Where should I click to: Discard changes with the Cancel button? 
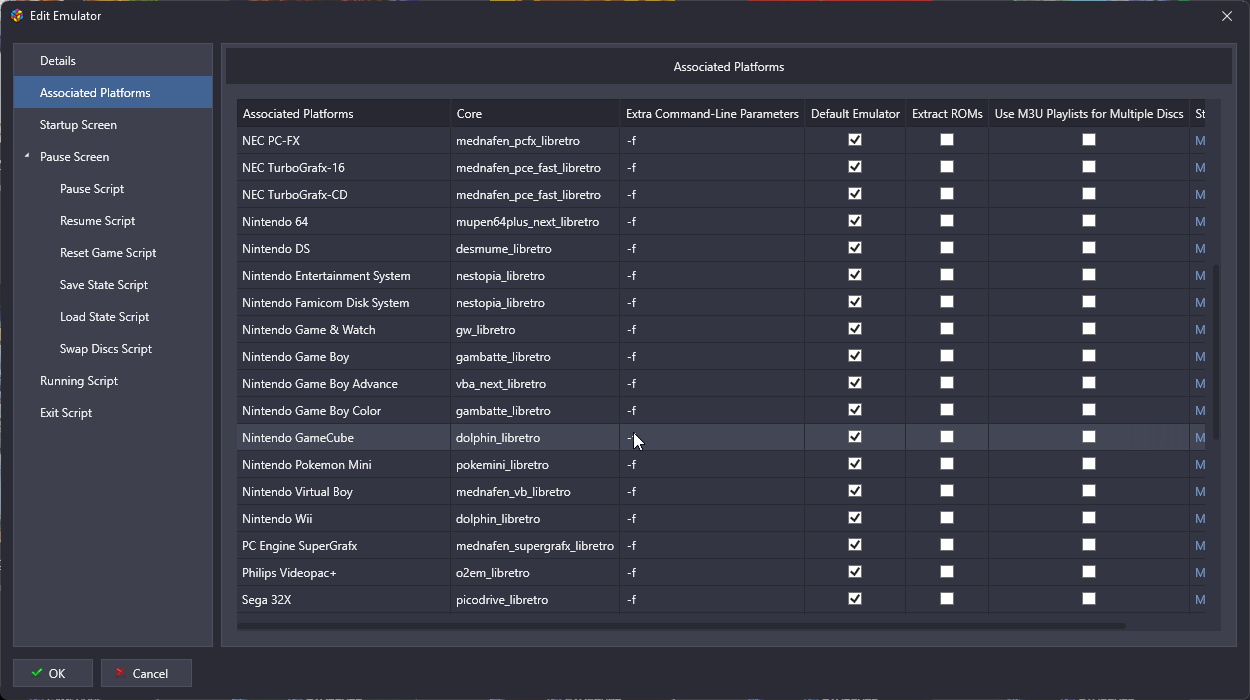pyautogui.click(x=146, y=673)
